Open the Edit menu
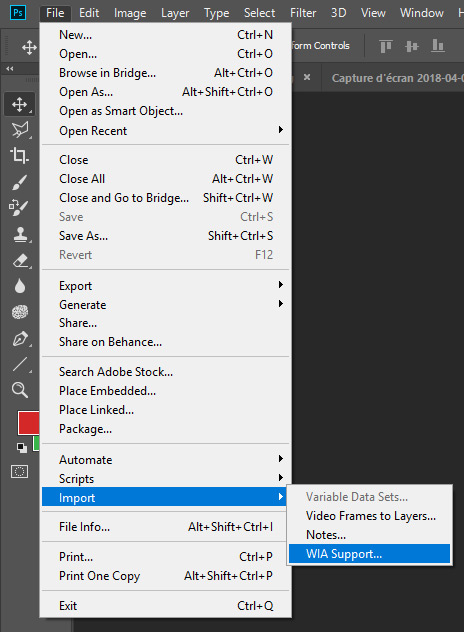 point(89,13)
